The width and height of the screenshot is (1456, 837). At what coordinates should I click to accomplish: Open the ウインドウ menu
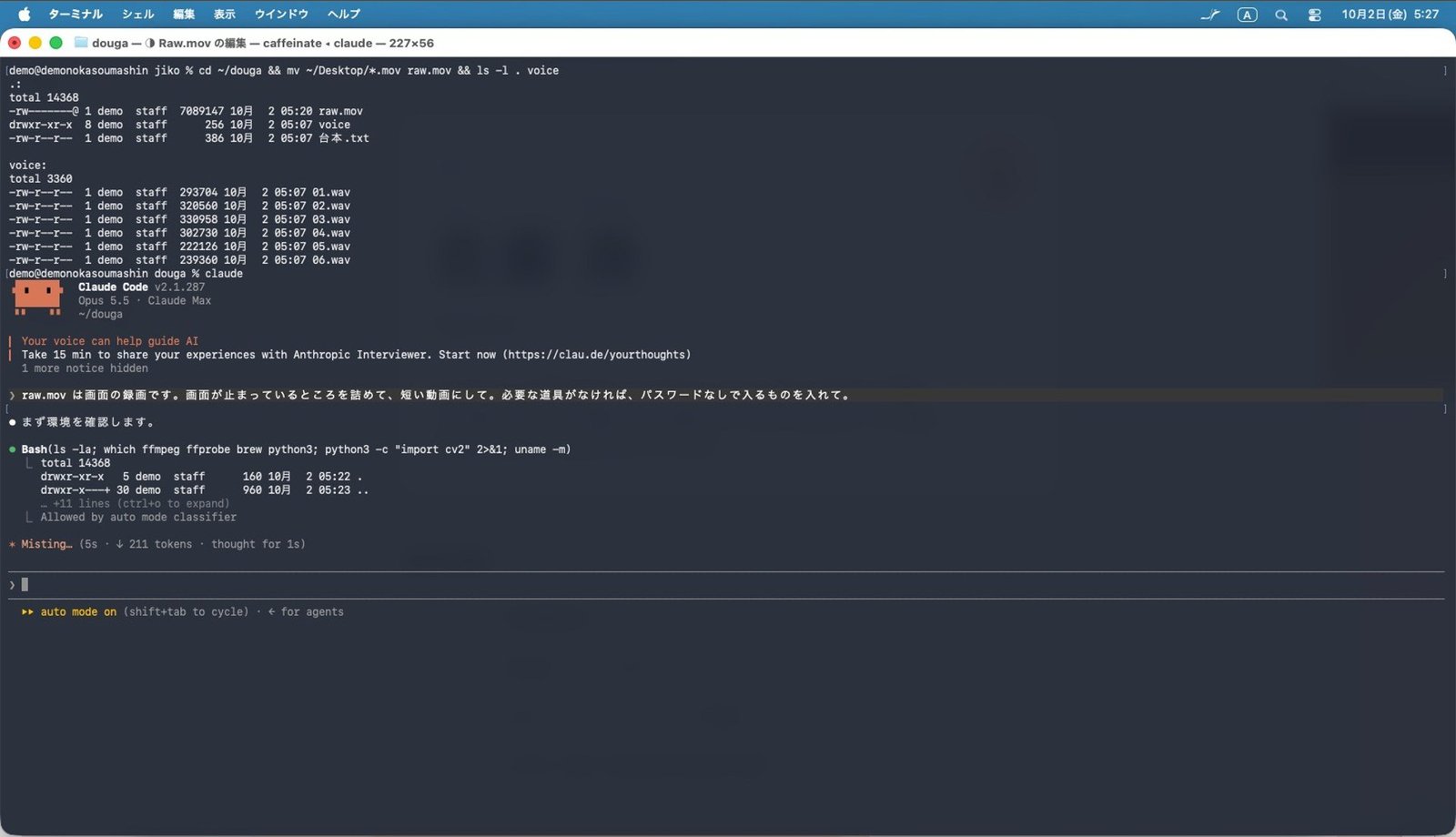[x=281, y=15]
